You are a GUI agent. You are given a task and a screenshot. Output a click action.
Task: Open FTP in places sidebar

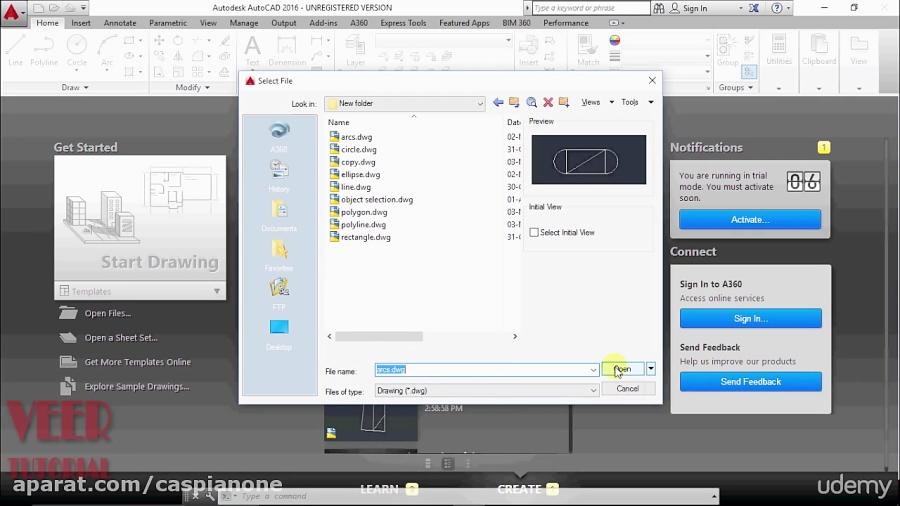pos(279,295)
